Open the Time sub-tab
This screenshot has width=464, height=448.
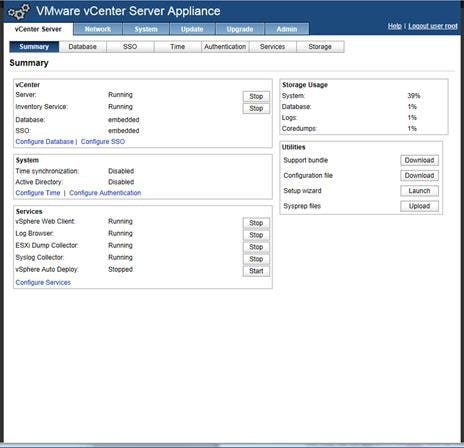point(178,47)
